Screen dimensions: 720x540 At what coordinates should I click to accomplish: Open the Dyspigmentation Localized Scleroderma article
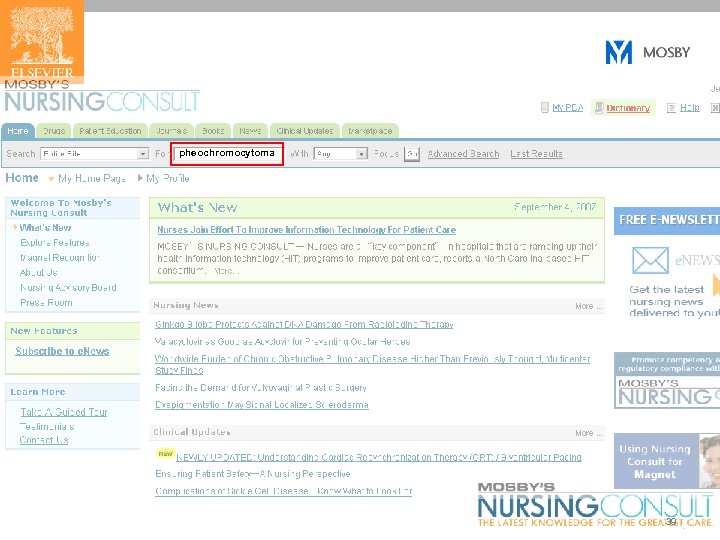262,405
